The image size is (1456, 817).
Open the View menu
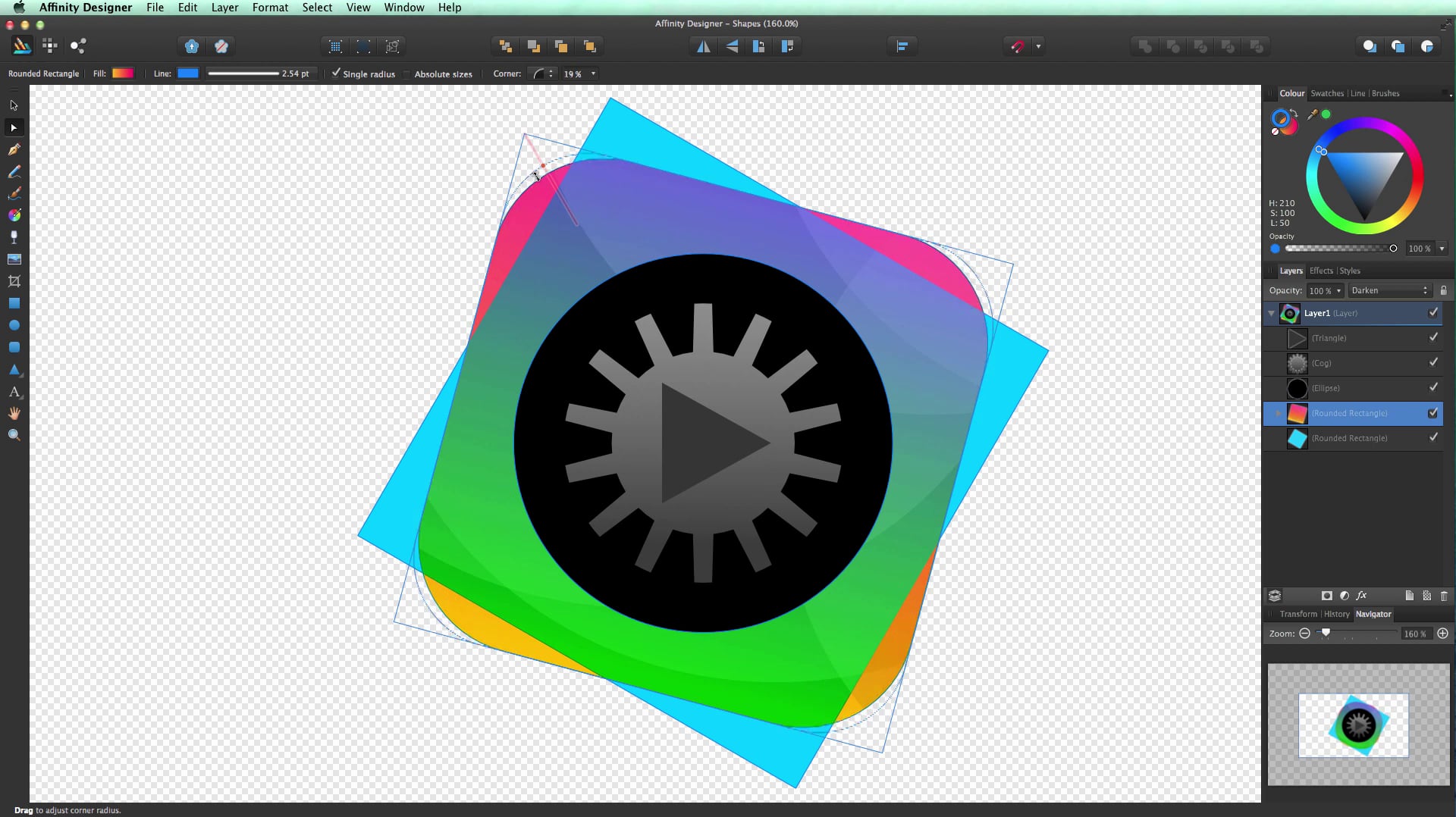pyautogui.click(x=358, y=7)
